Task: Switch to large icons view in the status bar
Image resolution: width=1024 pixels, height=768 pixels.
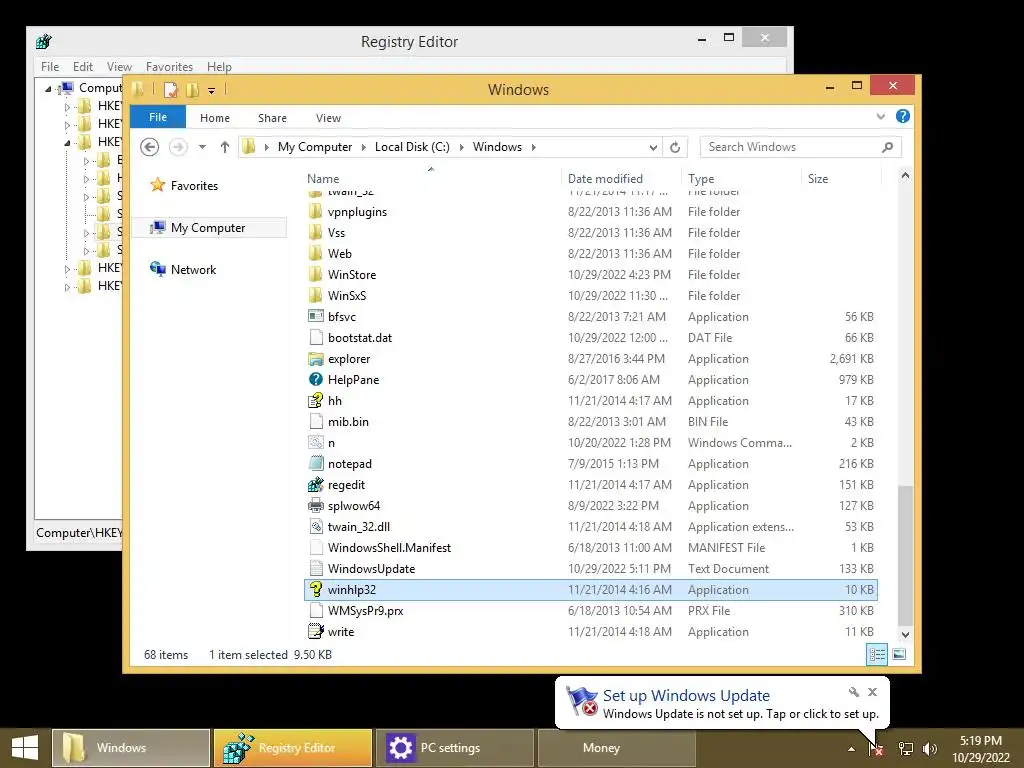Action: [x=899, y=654]
